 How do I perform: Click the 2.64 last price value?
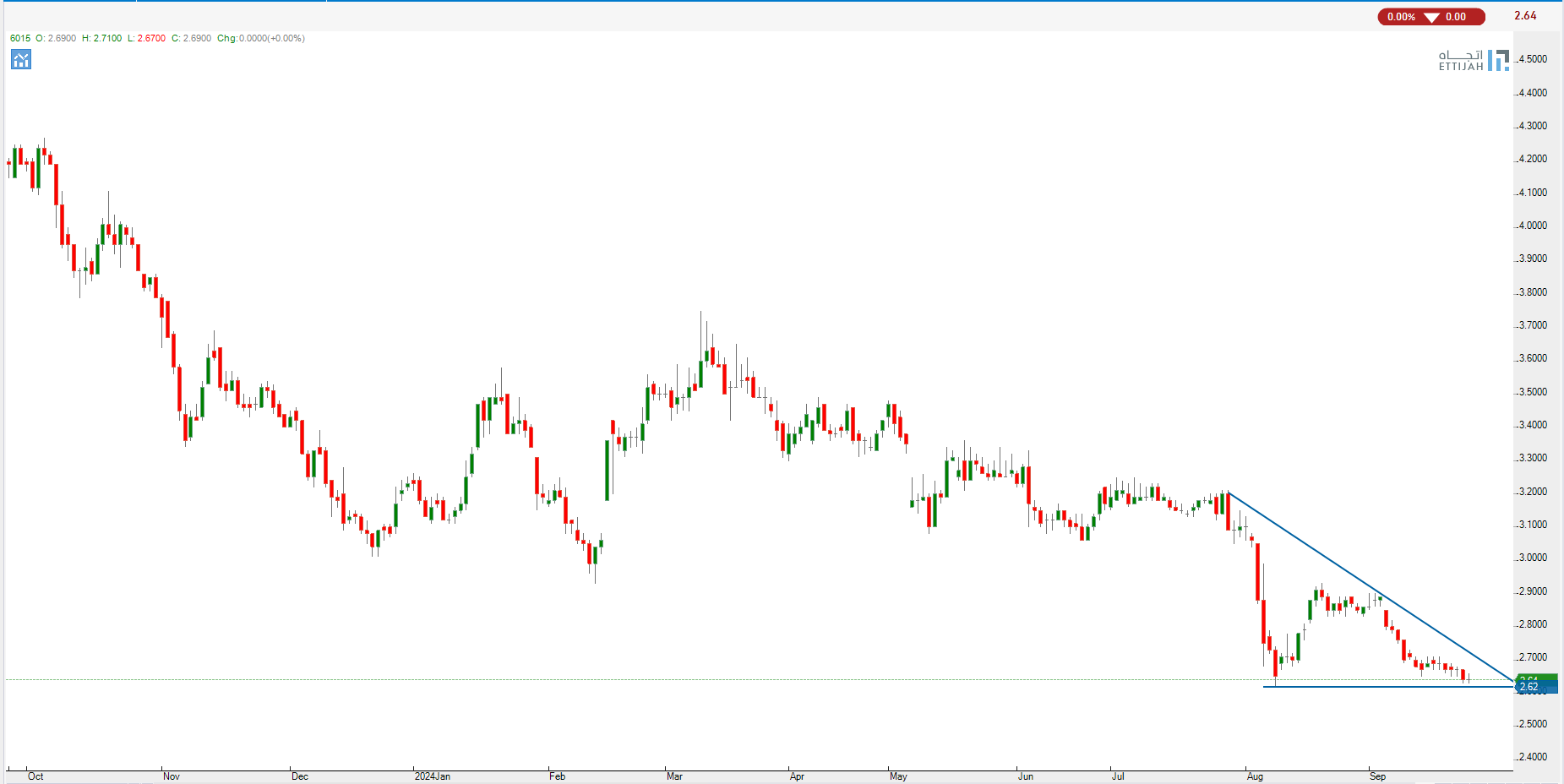(1525, 16)
